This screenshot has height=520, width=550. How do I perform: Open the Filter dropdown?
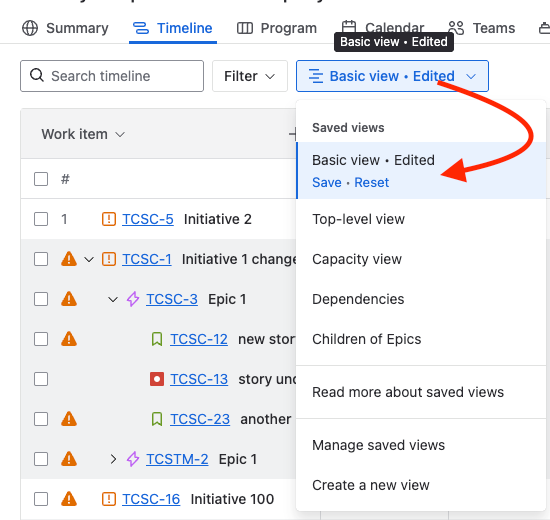point(250,76)
